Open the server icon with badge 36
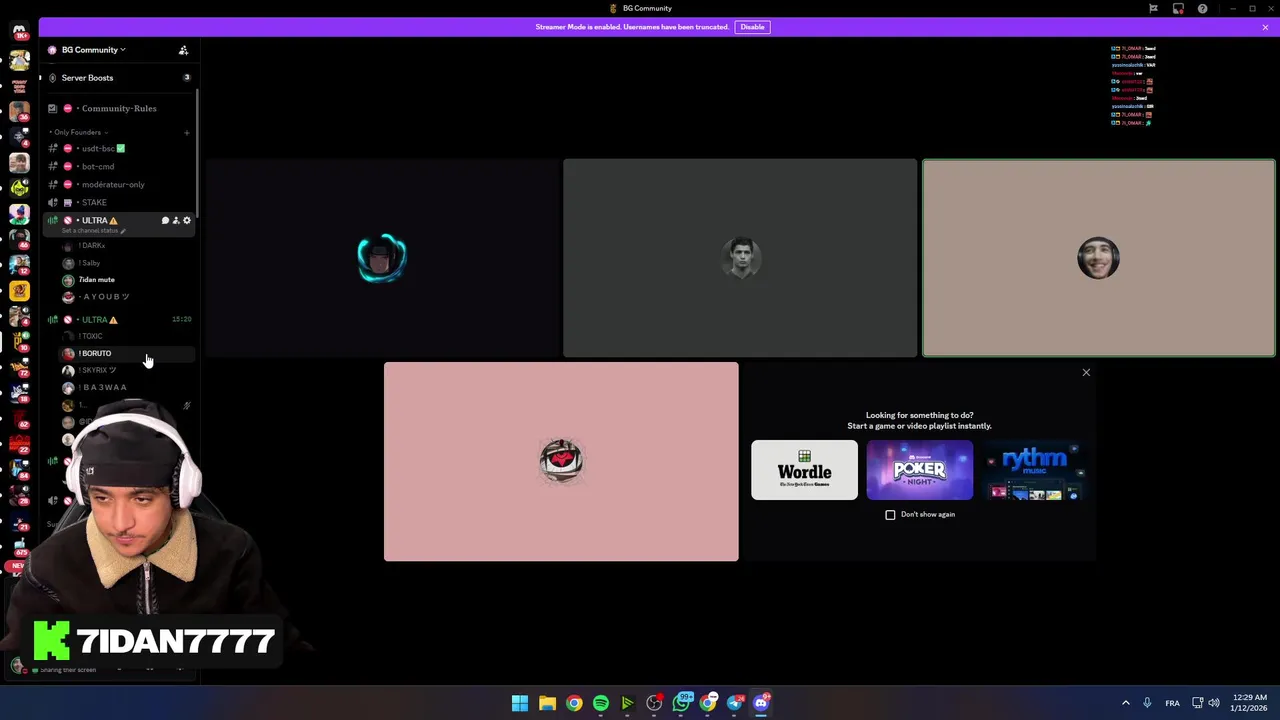1280x720 pixels. [x=19, y=111]
